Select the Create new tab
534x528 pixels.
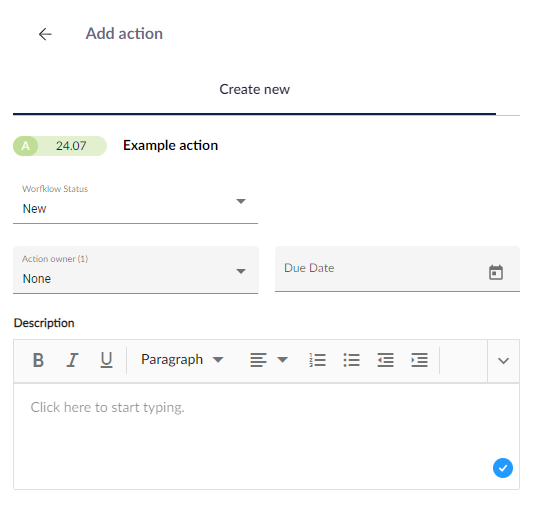(x=254, y=89)
